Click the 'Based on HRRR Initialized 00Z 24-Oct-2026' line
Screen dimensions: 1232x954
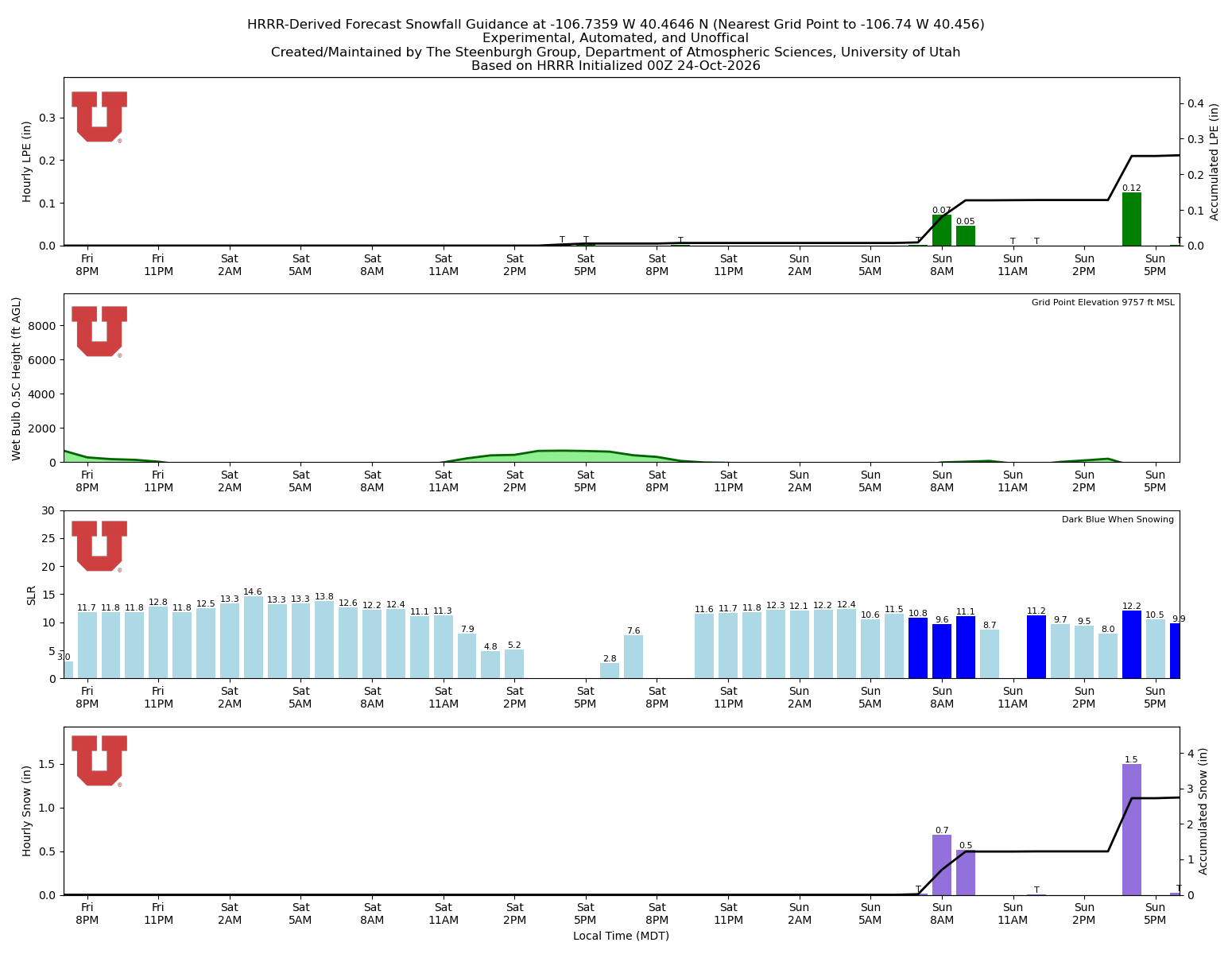point(615,66)
